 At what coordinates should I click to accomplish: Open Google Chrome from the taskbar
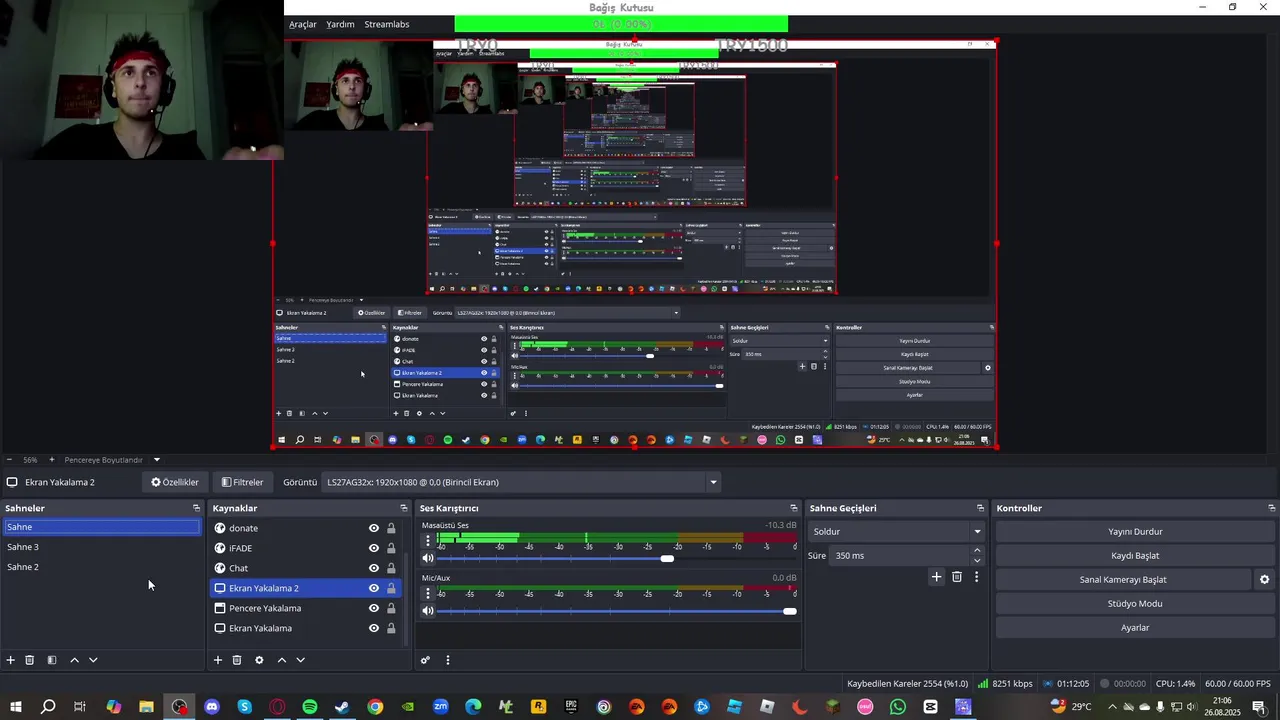[x=375, y=707]
